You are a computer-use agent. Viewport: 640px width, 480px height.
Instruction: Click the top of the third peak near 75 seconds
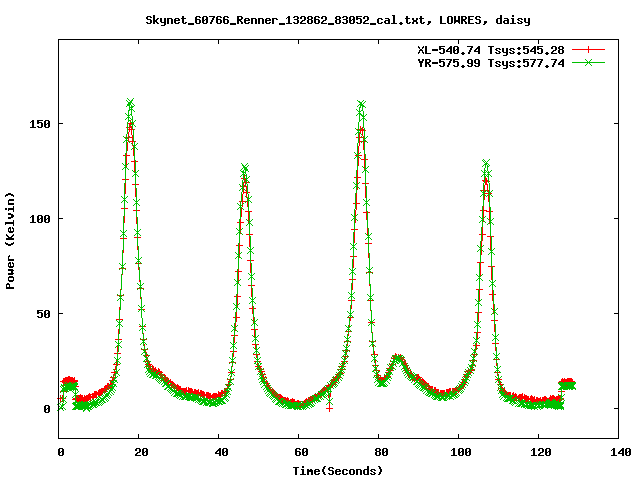[361, 104]
